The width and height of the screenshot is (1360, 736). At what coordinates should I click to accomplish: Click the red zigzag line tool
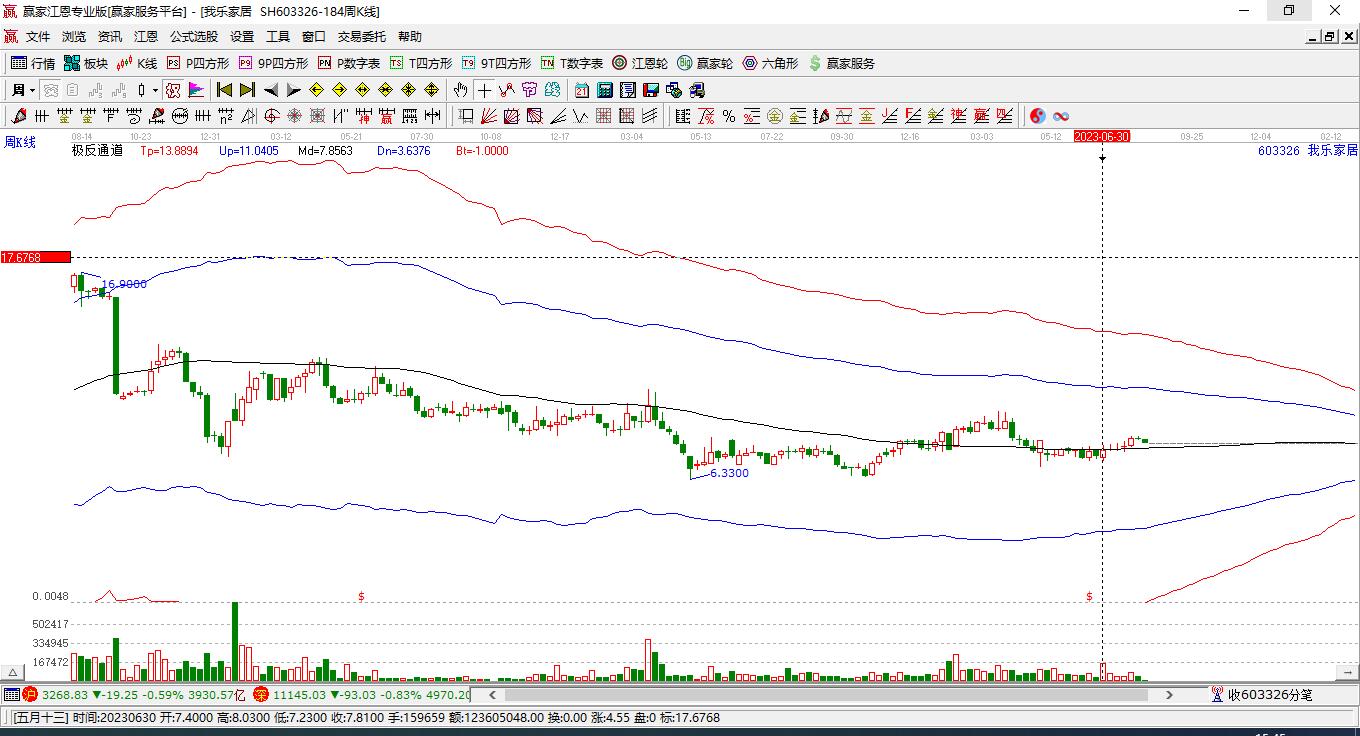click(507, 90)
